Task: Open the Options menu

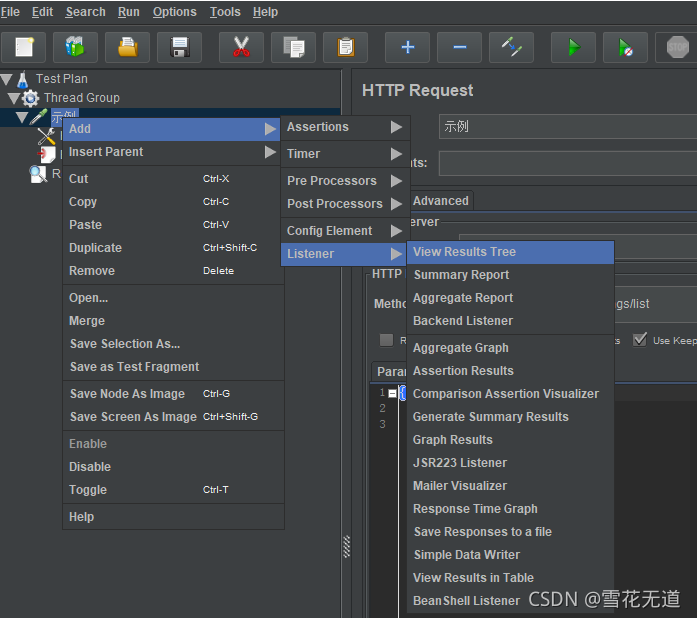Action: (174, 12)
